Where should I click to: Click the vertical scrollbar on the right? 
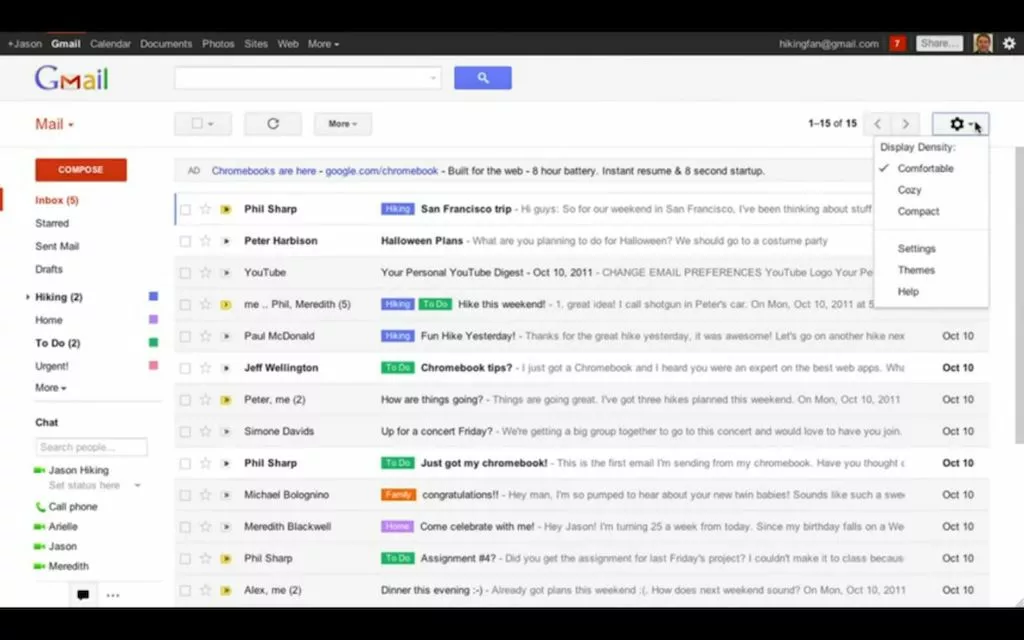pos(1019,294)
